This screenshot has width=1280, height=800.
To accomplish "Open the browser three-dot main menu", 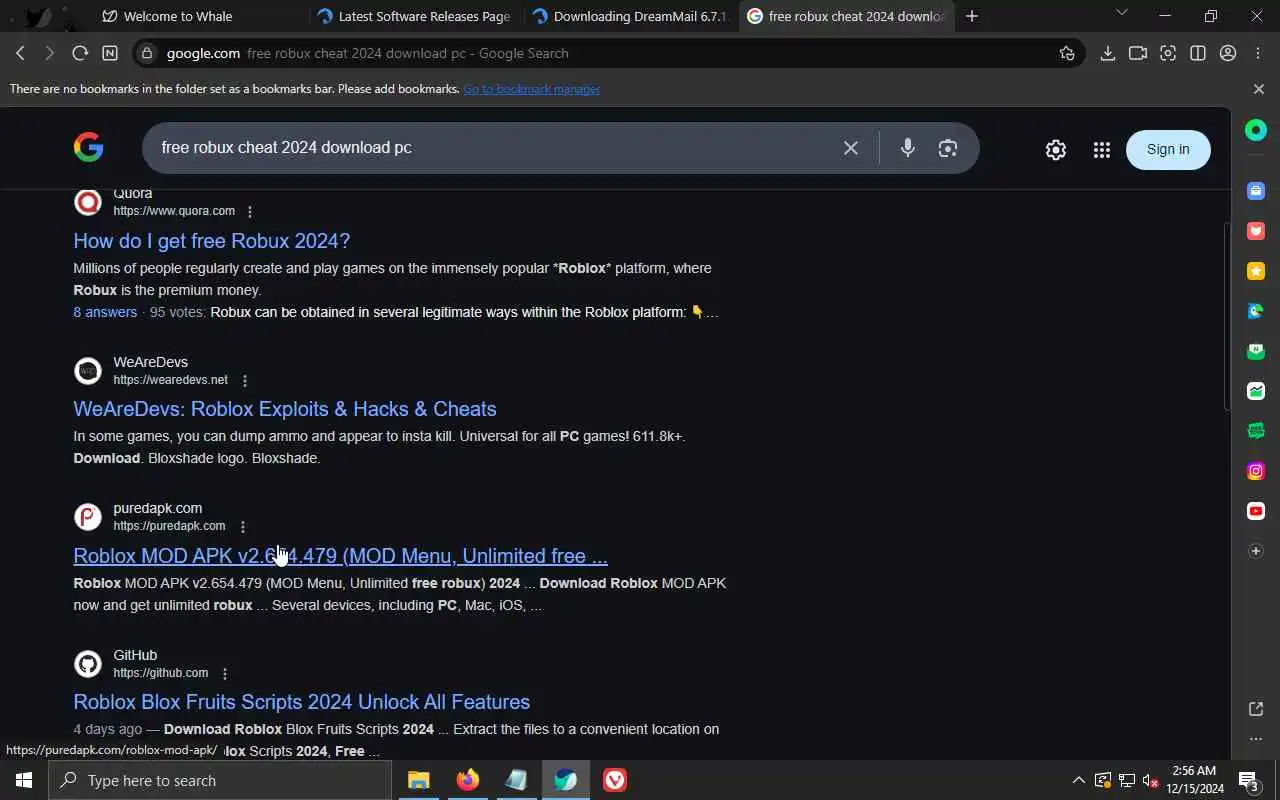I will click(x=1259, y=53).
